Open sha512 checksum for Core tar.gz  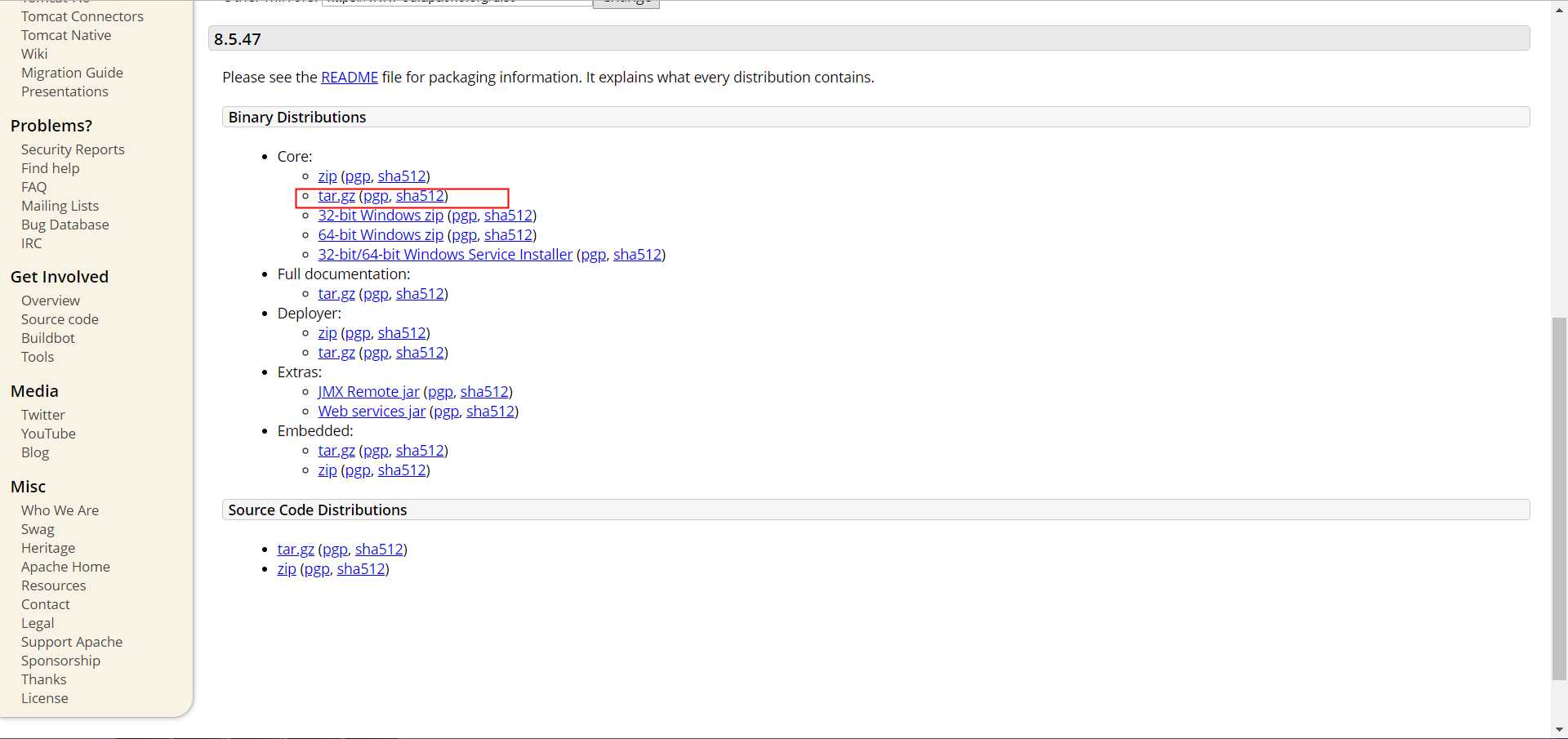[420, 196]
